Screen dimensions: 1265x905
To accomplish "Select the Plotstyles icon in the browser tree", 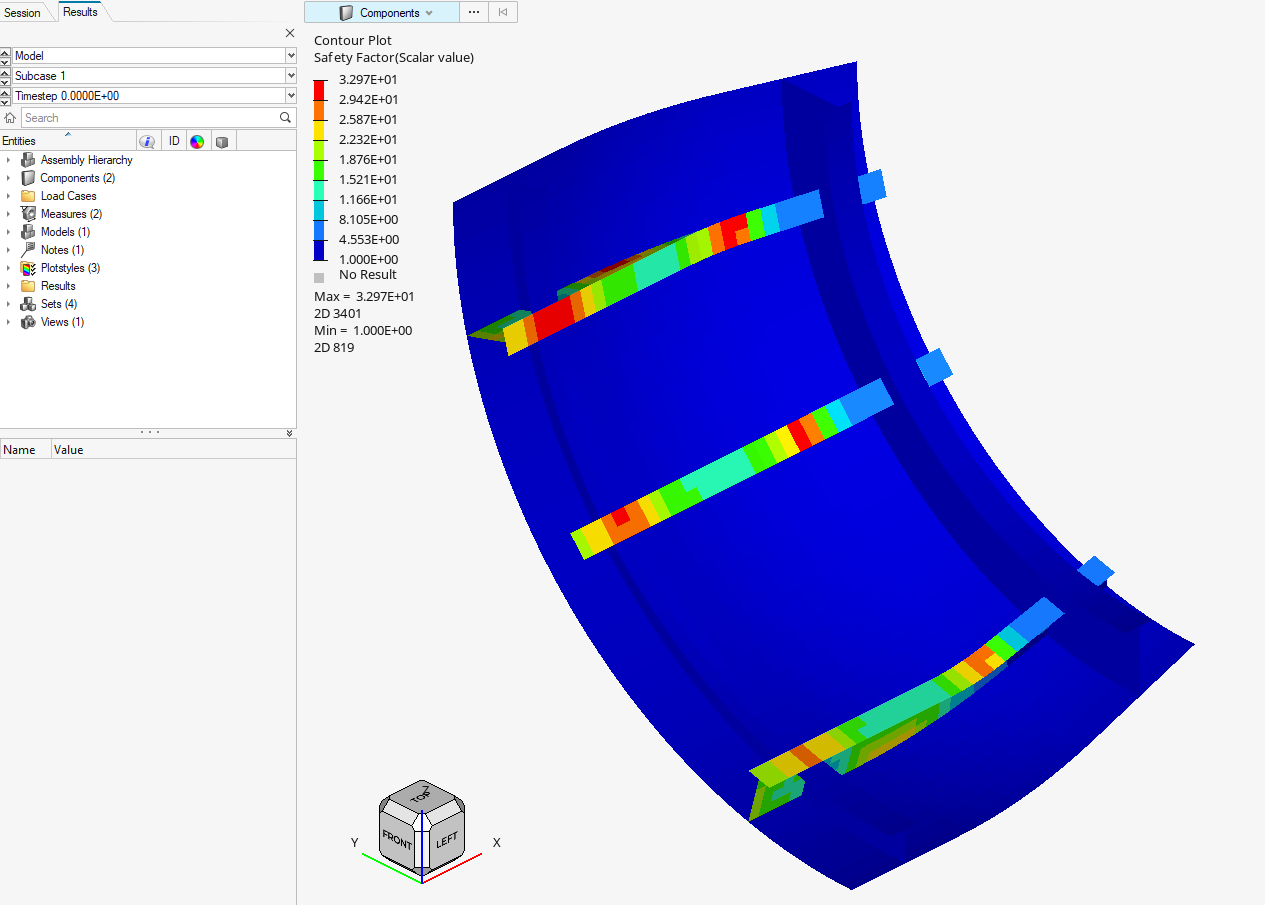I will (29, 267).
